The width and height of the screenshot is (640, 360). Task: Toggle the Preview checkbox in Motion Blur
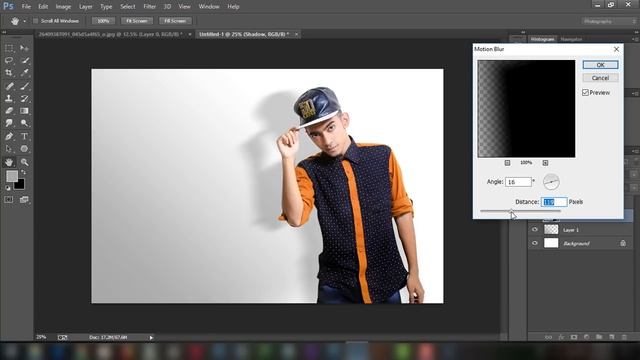(x=585, y=93)
